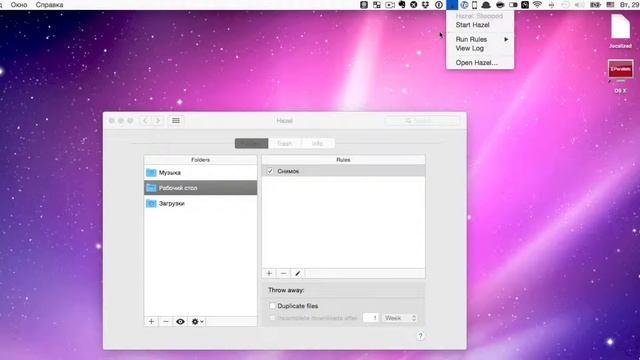Go back with the left arrow button
Viewport: 640px width, 360px height.
(145, 120)
